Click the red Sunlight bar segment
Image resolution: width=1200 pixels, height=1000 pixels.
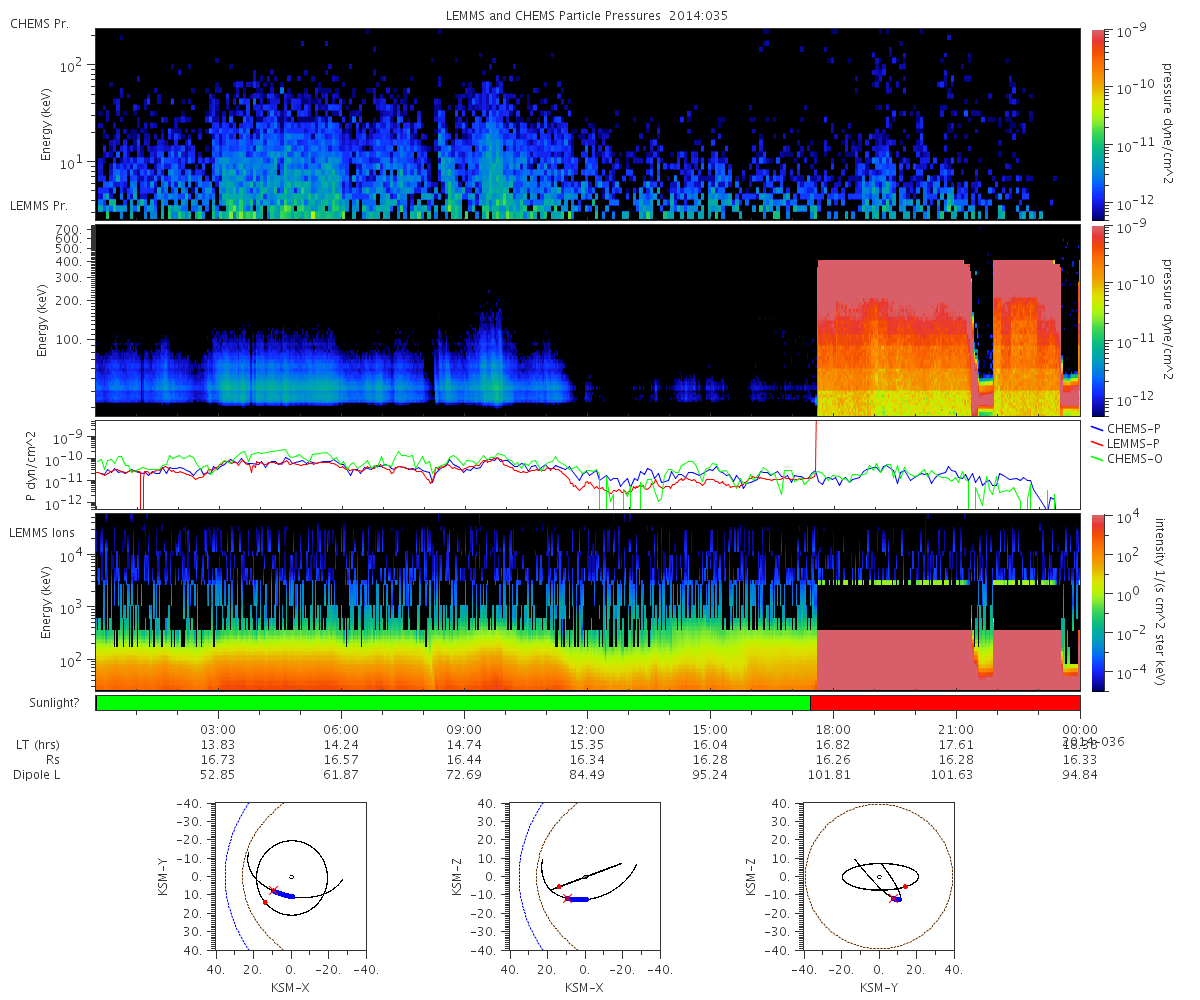945,703
